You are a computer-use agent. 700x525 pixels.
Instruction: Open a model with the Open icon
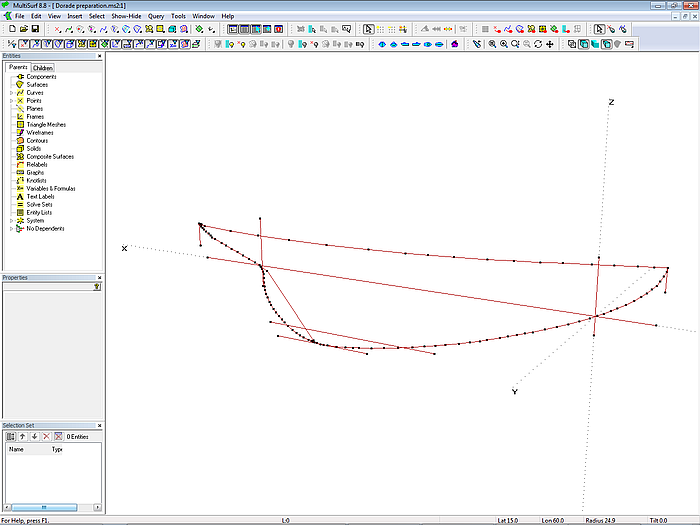(22, 29)
